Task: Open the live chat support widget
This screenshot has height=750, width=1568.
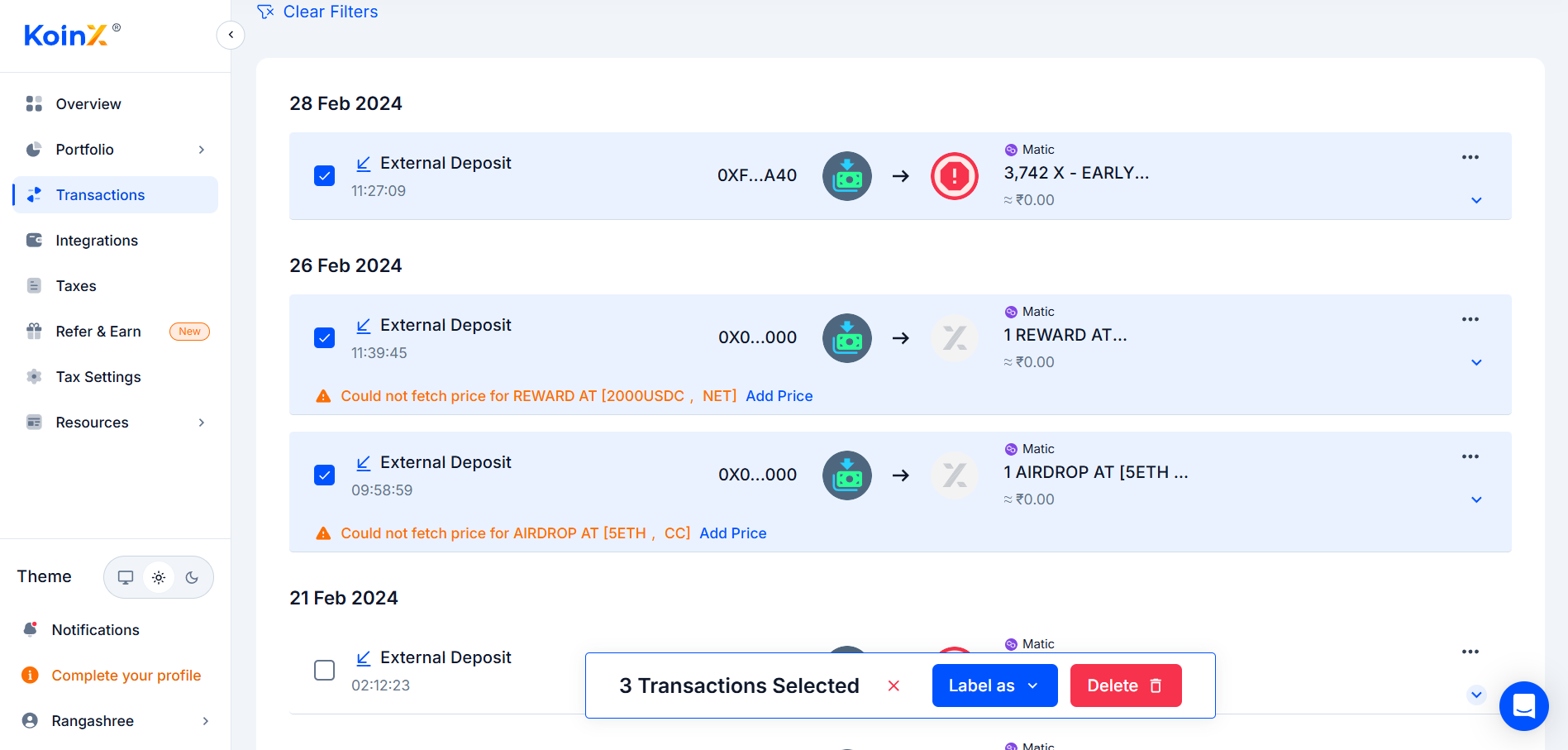Action: click(x=1523, y=705)
